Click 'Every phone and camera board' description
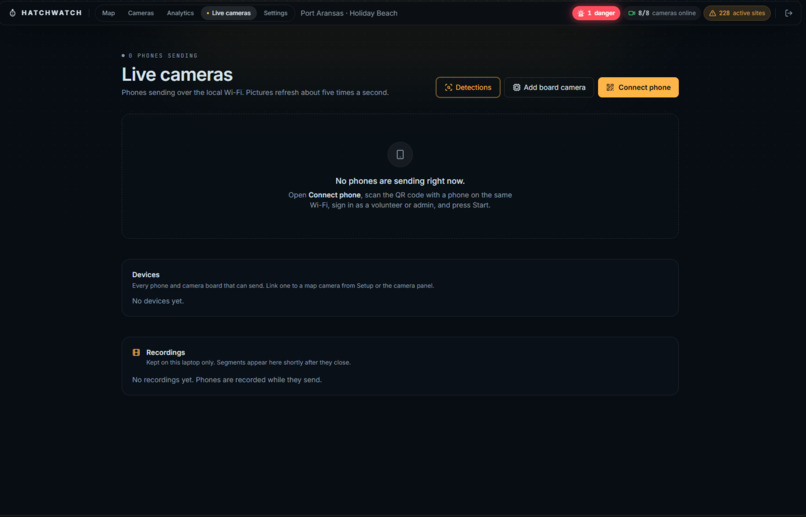Viewport: 806px width, 517px height. pyautogui.click(x=283, y=286)
